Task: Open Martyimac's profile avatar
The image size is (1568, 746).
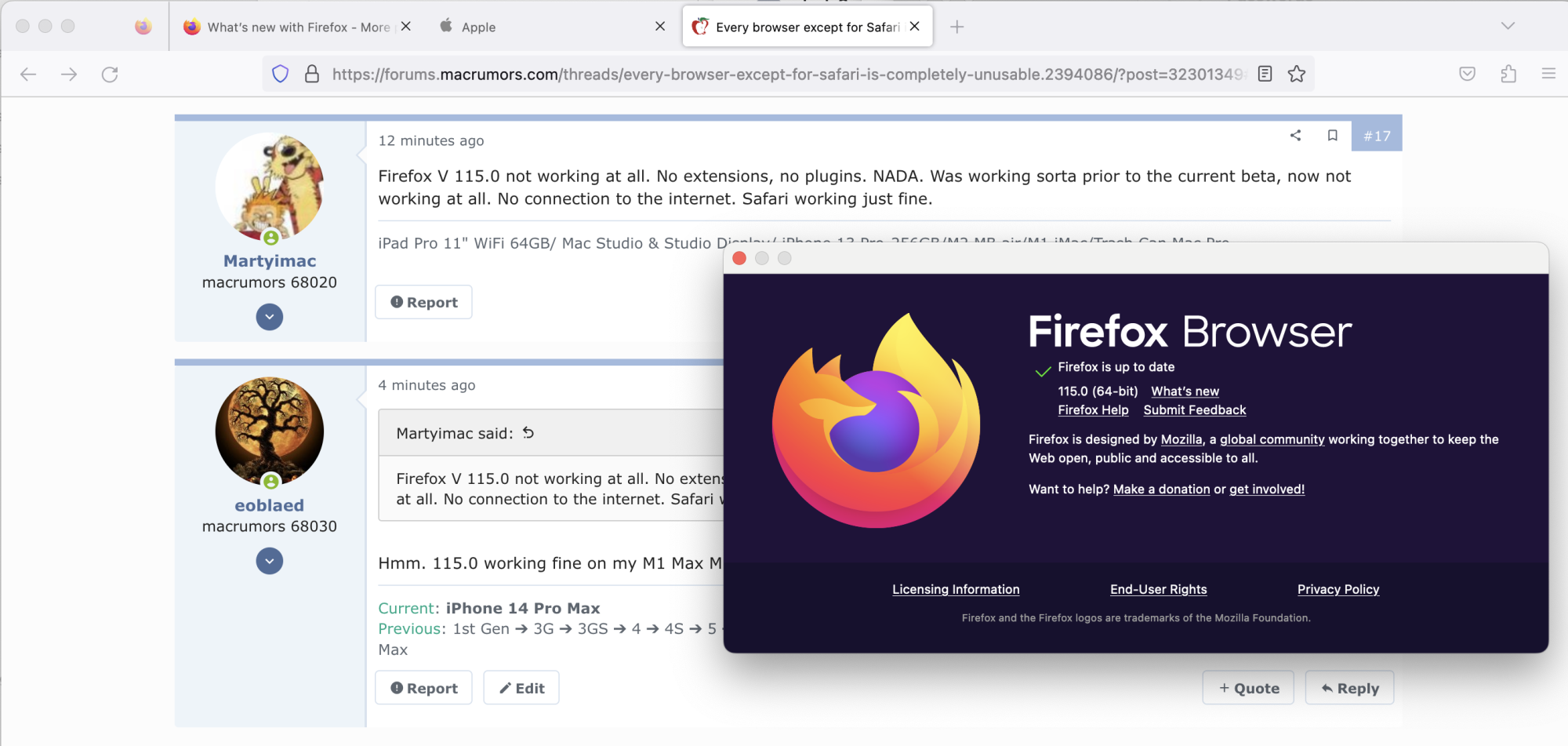Action: [x=270, y=187]
